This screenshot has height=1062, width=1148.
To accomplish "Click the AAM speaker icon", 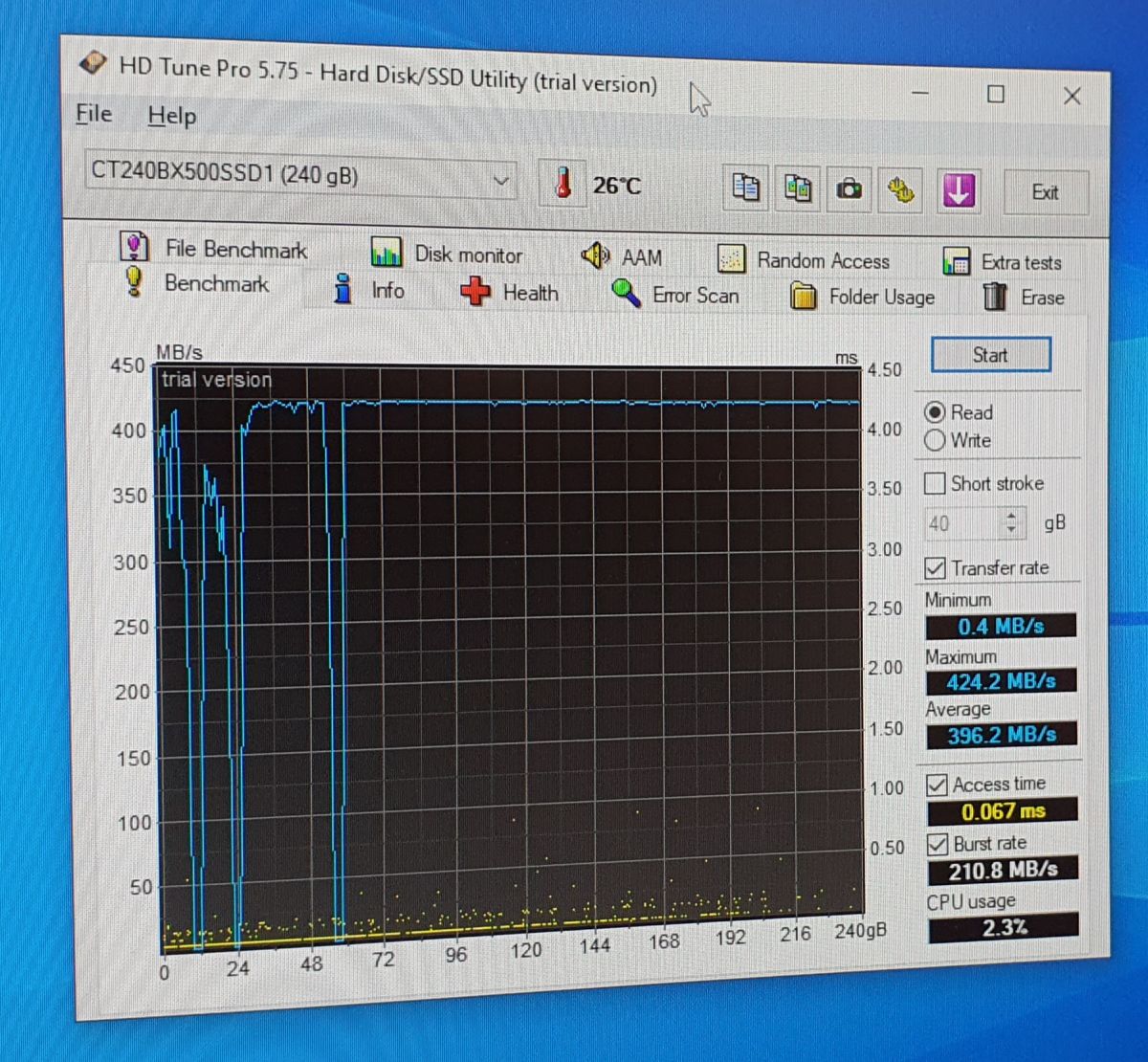I will pyautogui.click(x=595, y=255).
